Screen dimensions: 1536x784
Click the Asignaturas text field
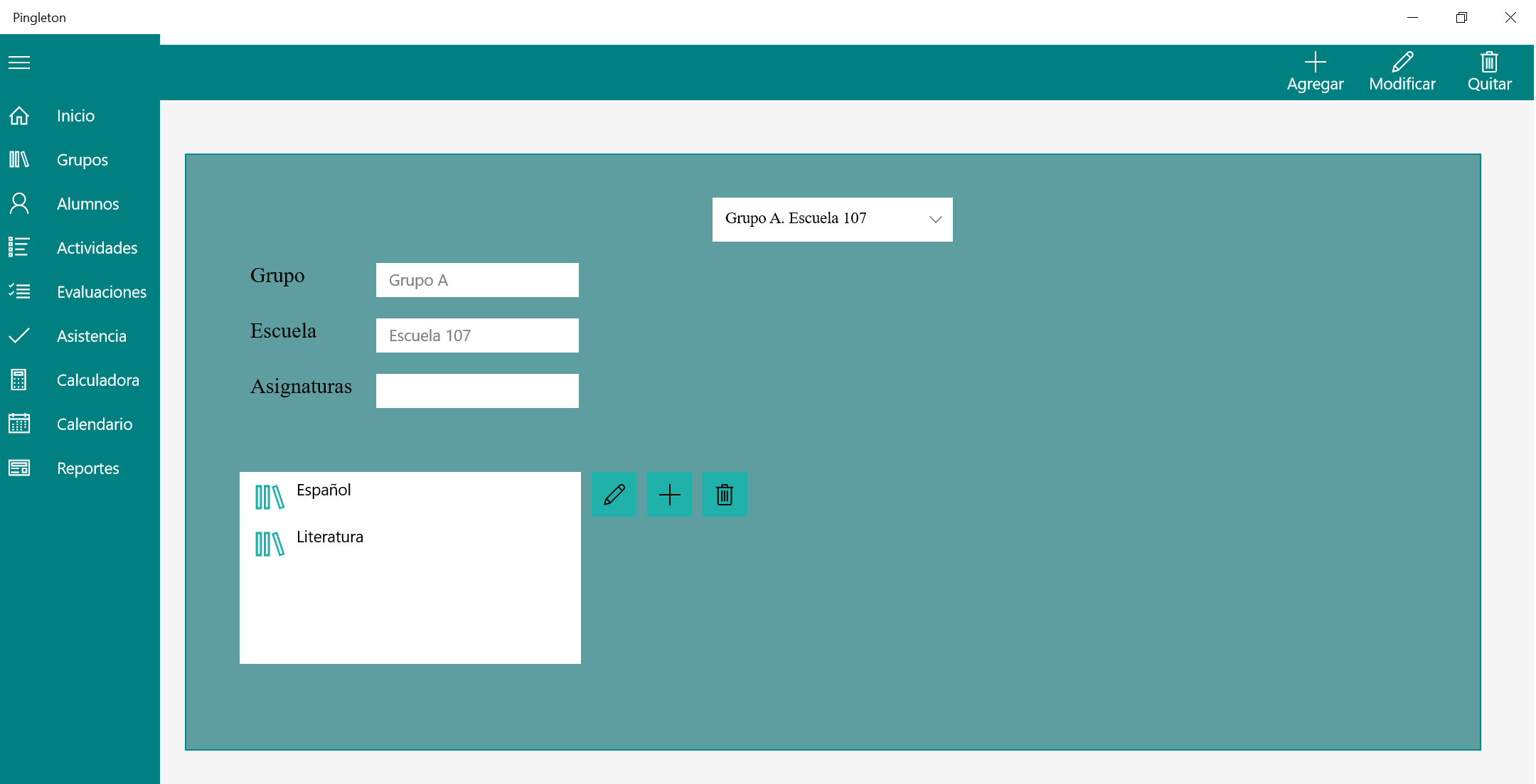click(x=477, y=391)
